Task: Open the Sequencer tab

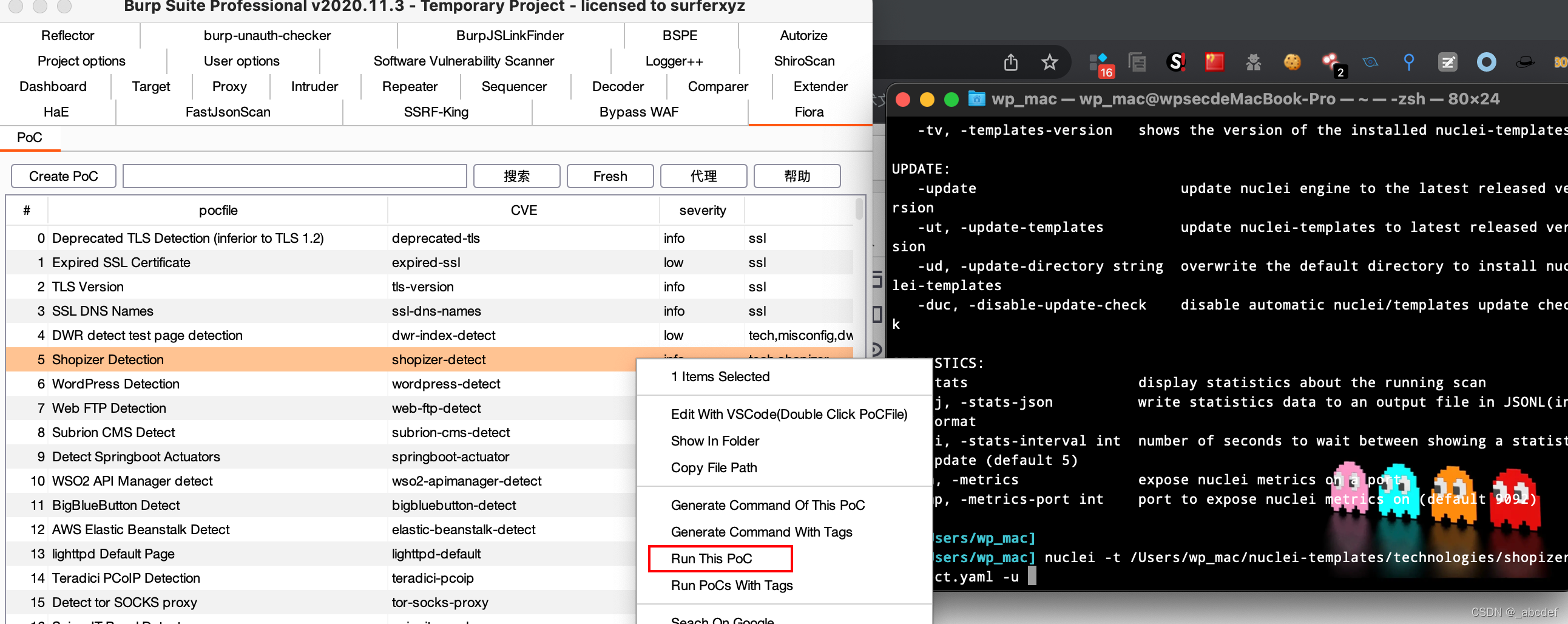Action: 514,86
